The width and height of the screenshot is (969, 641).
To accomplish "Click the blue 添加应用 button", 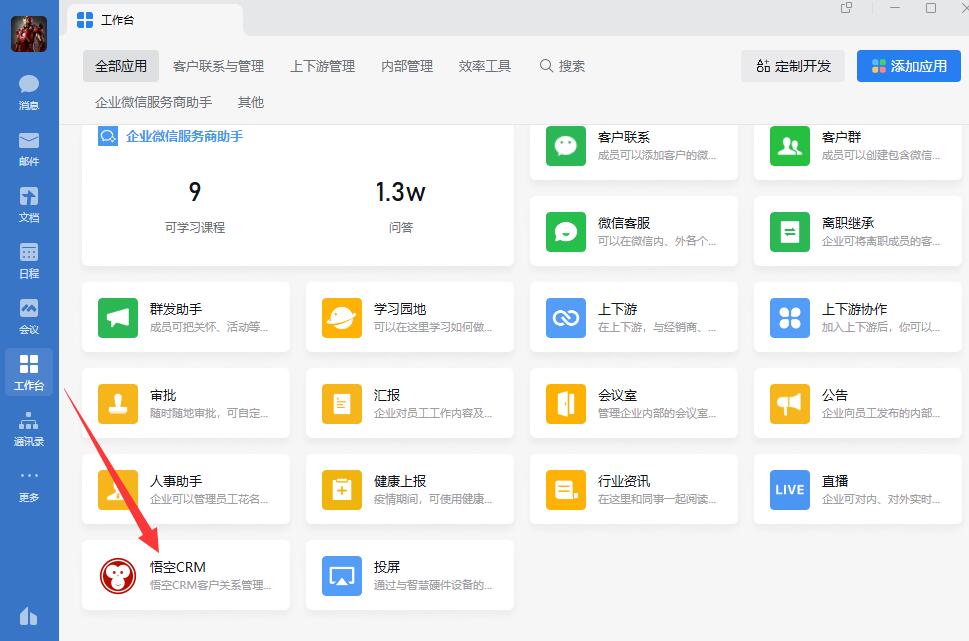I will pyautogui.click(x=908, y=66).
